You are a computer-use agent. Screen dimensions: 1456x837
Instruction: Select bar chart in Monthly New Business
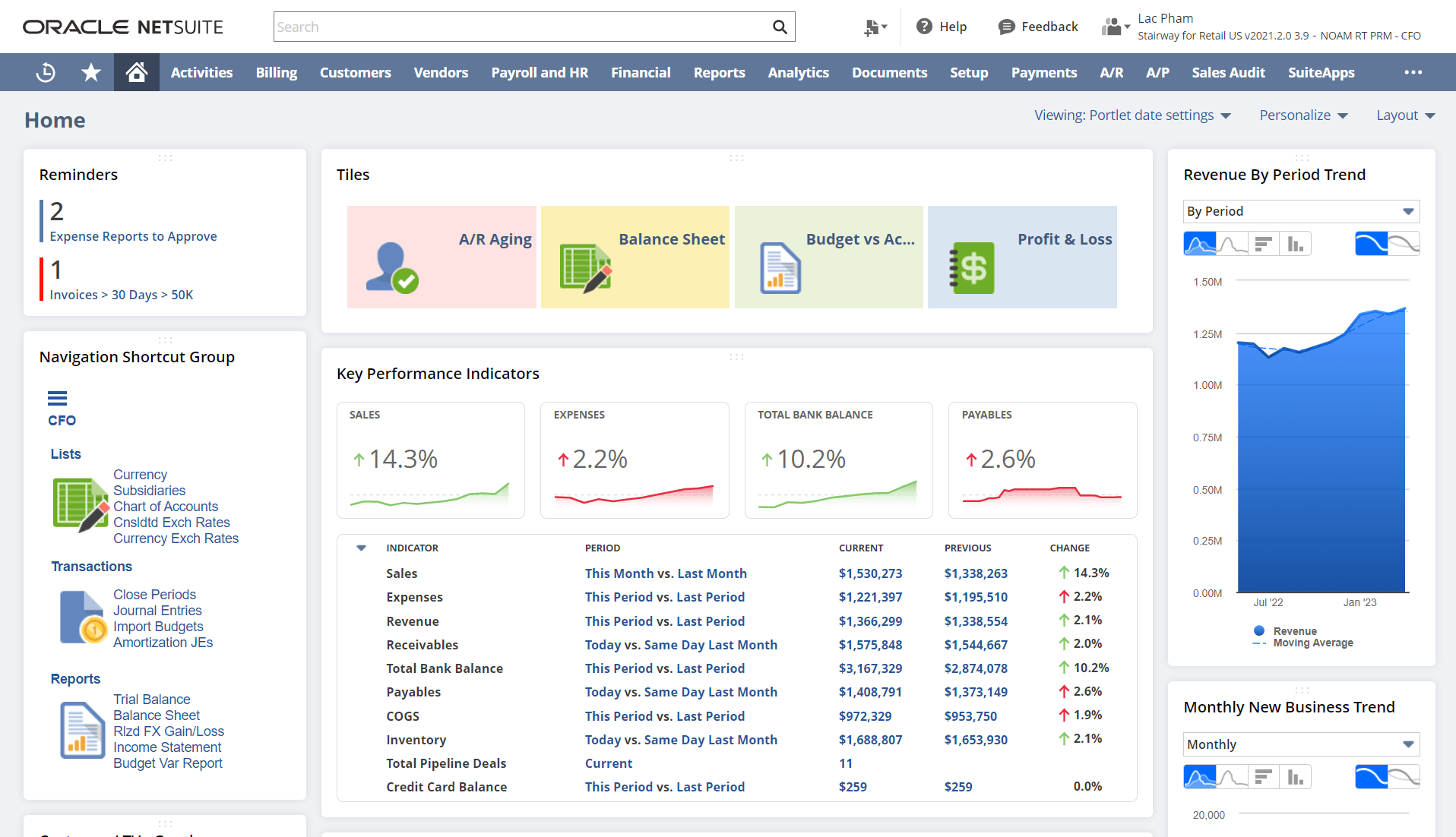(x=1264, y=777)
